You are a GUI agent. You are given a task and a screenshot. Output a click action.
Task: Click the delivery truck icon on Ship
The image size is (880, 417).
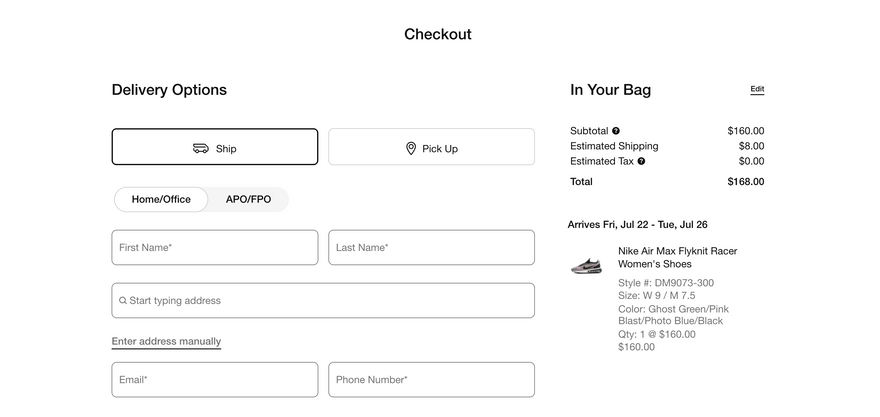tap(201, 148)
